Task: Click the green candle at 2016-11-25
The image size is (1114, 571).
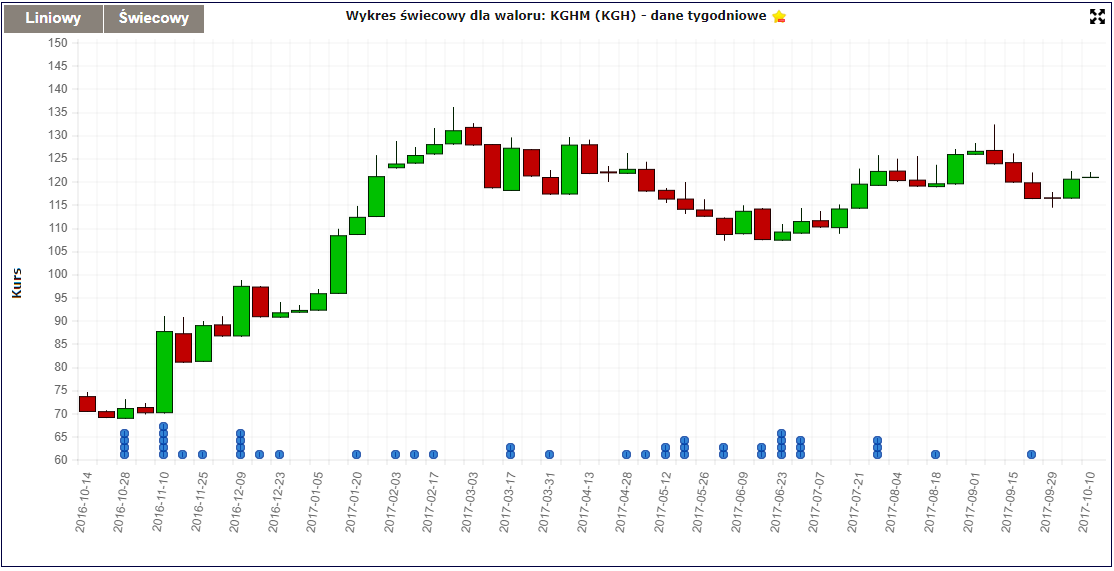Action: click(x=203, y=344)
